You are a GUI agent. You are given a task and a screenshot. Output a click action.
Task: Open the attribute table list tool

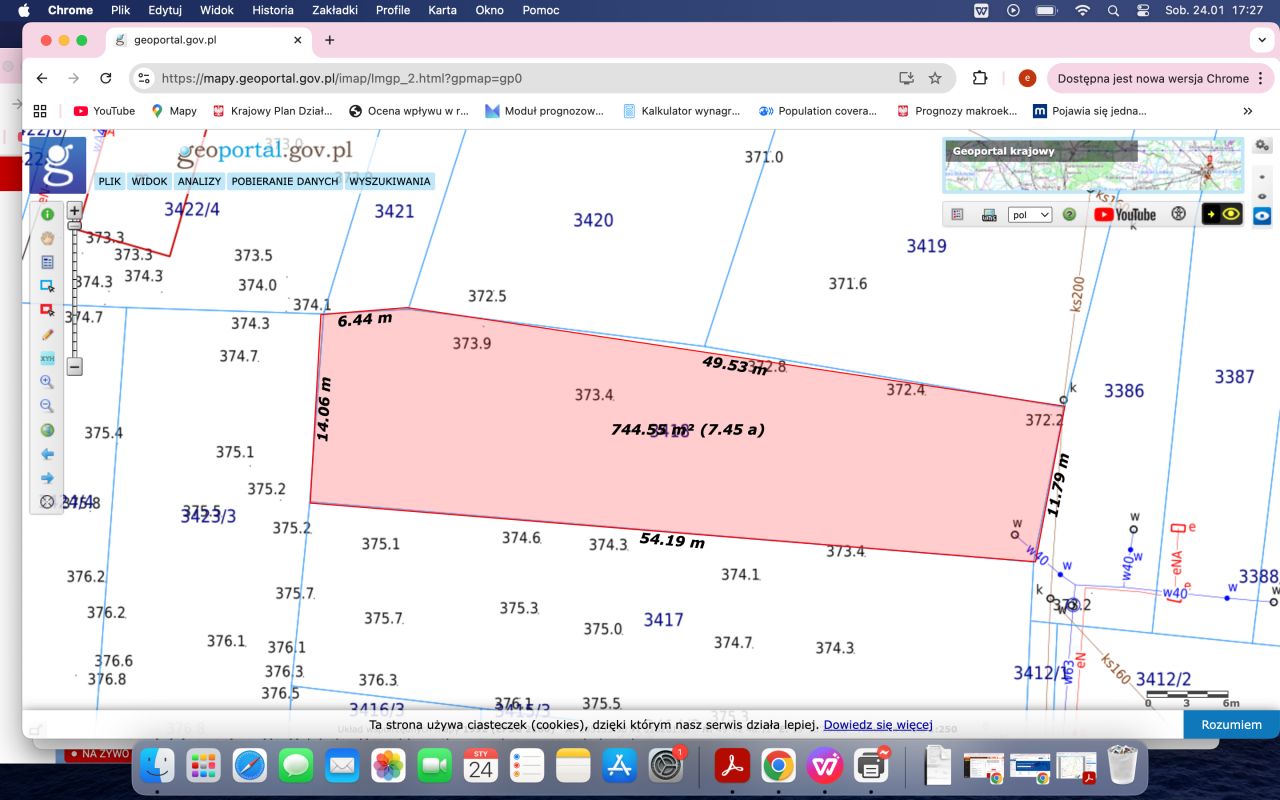[x=47, y=262]
